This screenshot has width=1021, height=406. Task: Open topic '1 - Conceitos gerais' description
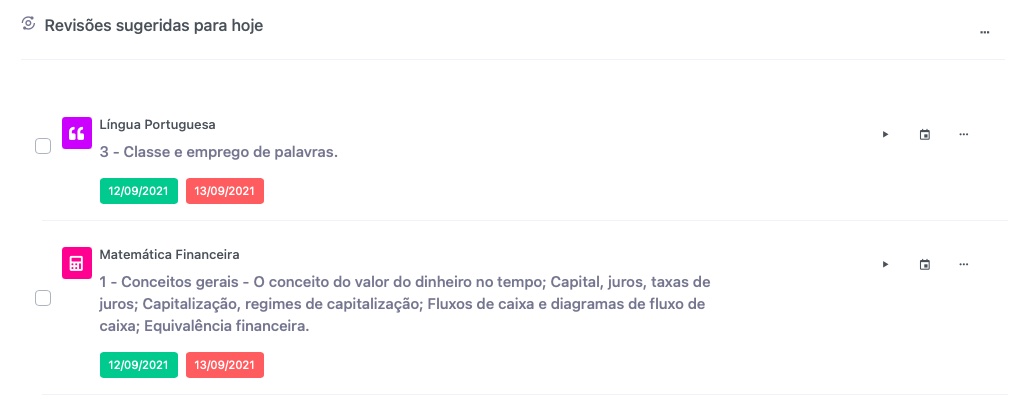405,304
